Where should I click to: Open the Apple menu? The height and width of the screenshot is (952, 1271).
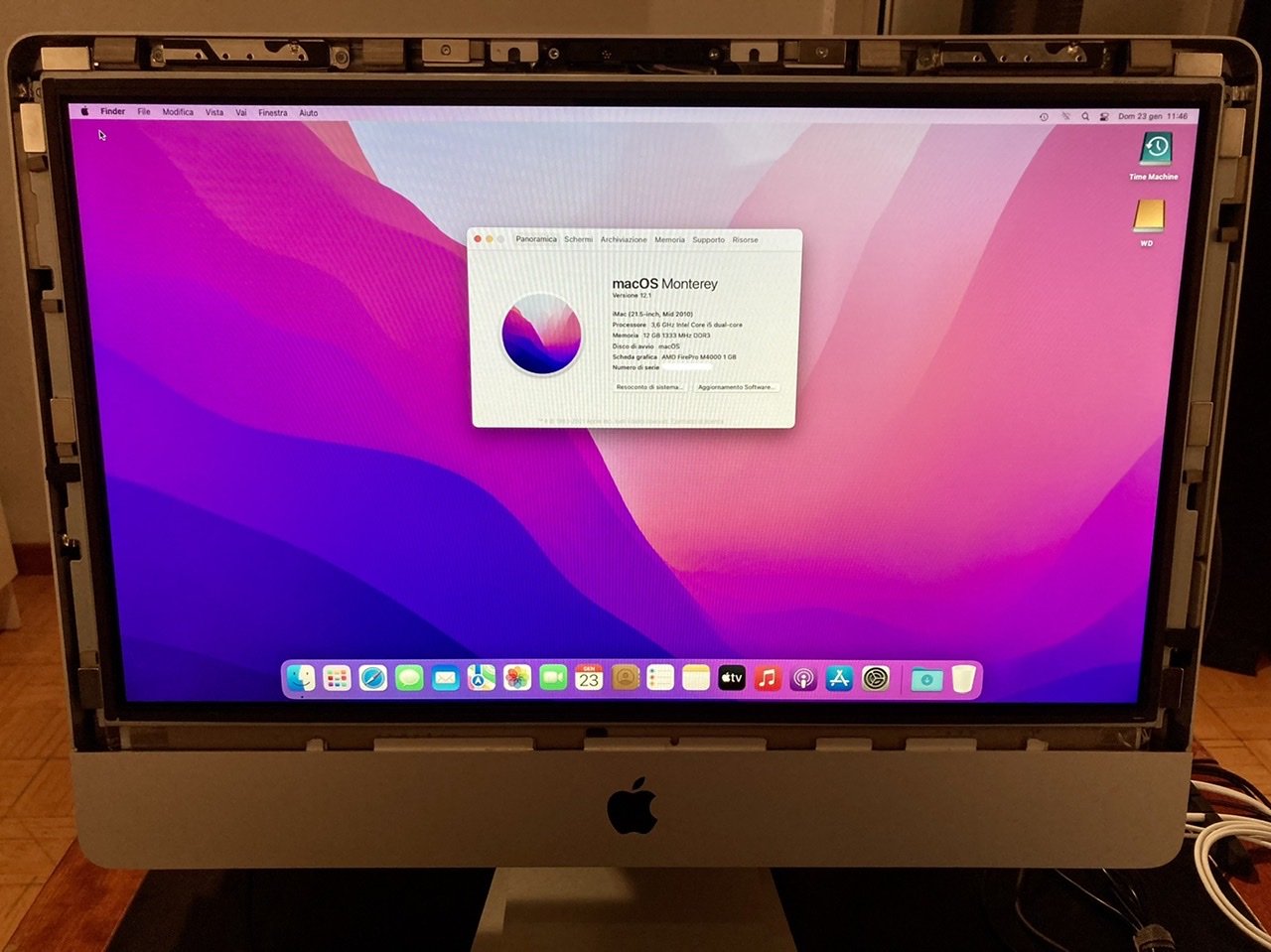point(84,112)
